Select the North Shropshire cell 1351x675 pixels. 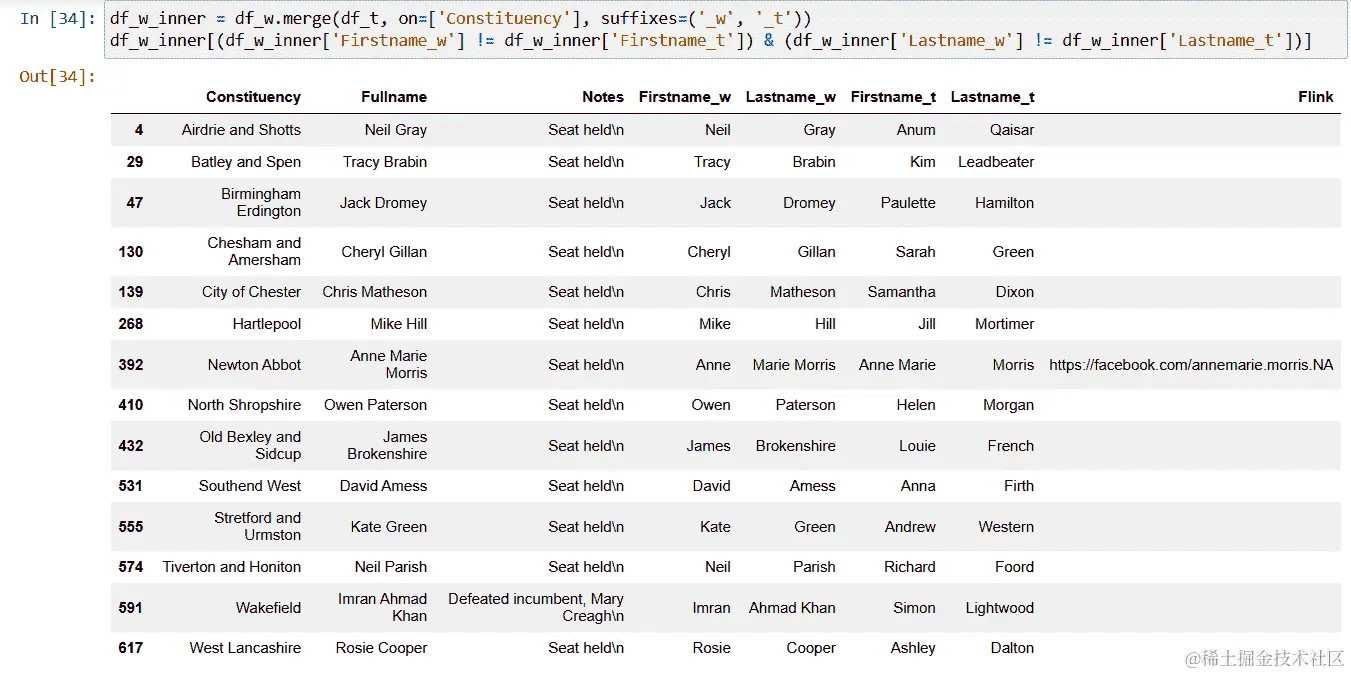[244, 405]
